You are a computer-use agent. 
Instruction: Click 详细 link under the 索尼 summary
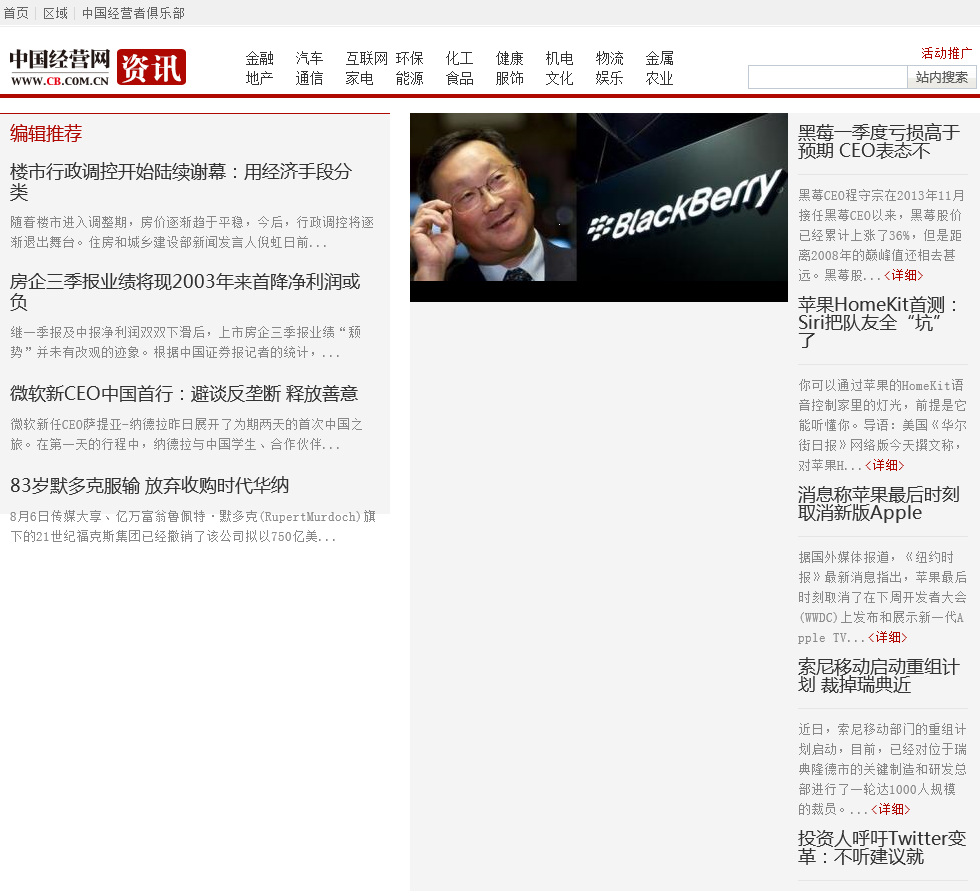(891, 809)
